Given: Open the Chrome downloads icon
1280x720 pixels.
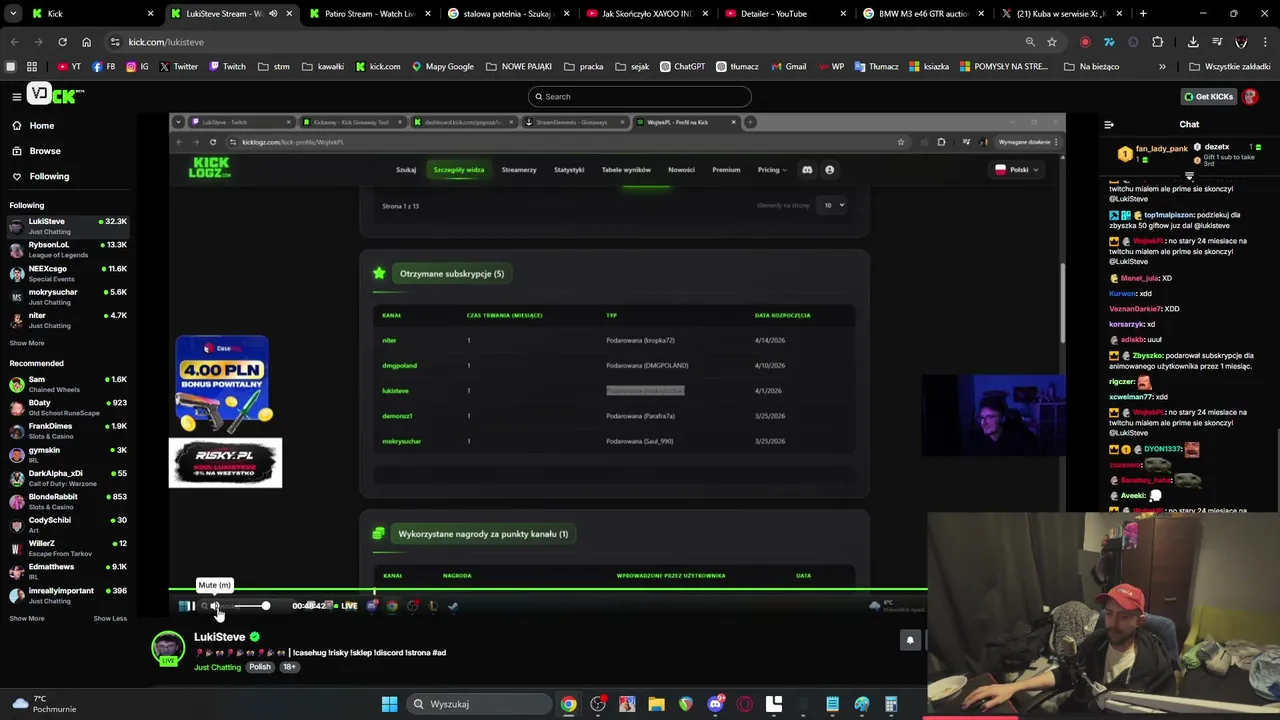Looking at the screenshot, I should click(1193, 42).
